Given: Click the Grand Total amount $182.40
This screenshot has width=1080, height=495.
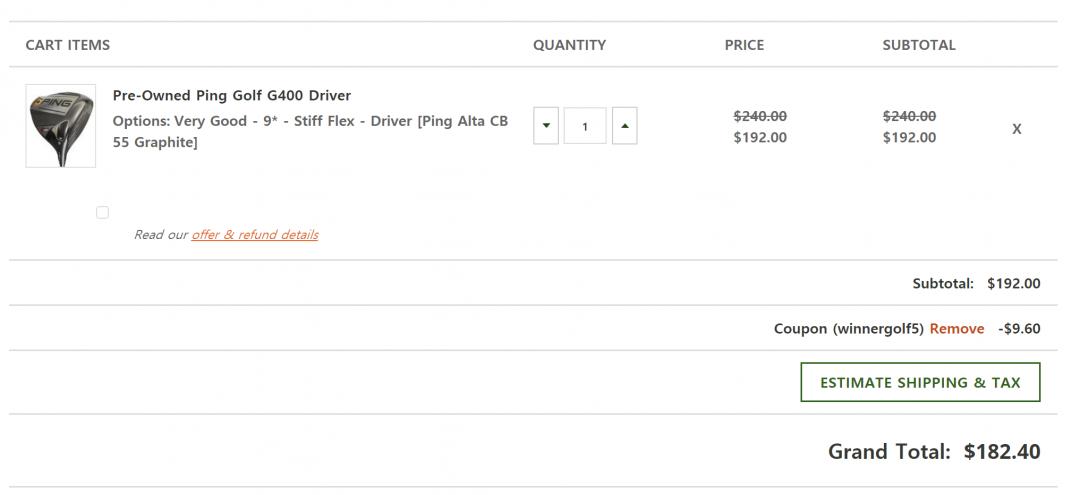Looking at the screenshot, I should click(x=1002, y=451).
